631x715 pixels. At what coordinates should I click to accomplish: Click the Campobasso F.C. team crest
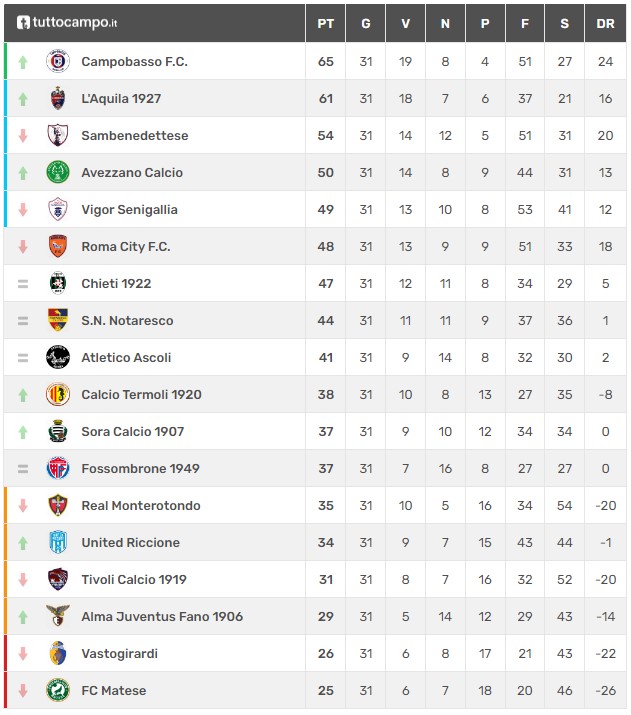58,61
